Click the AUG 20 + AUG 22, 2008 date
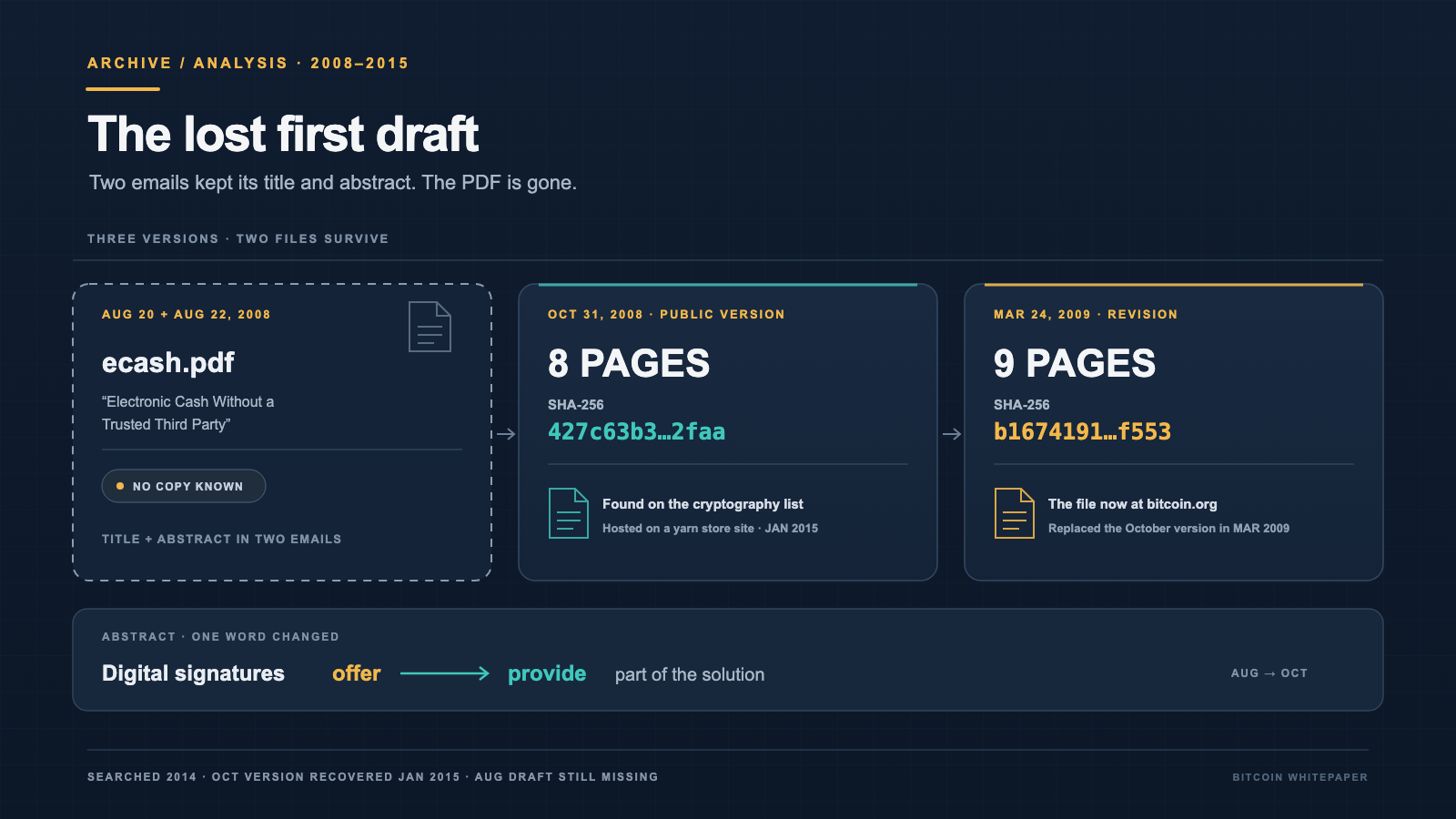Screen dimensions: 1456x819 point(187,314)
